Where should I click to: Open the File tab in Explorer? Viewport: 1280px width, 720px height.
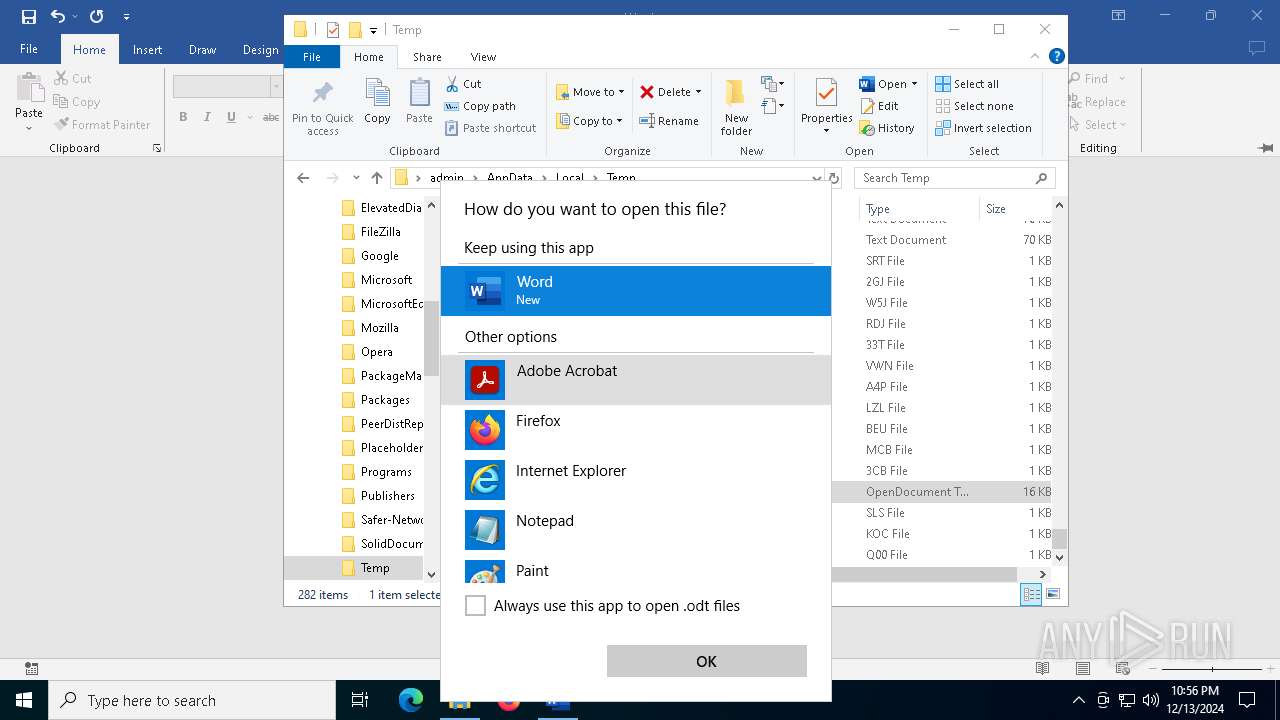[312, 57]
